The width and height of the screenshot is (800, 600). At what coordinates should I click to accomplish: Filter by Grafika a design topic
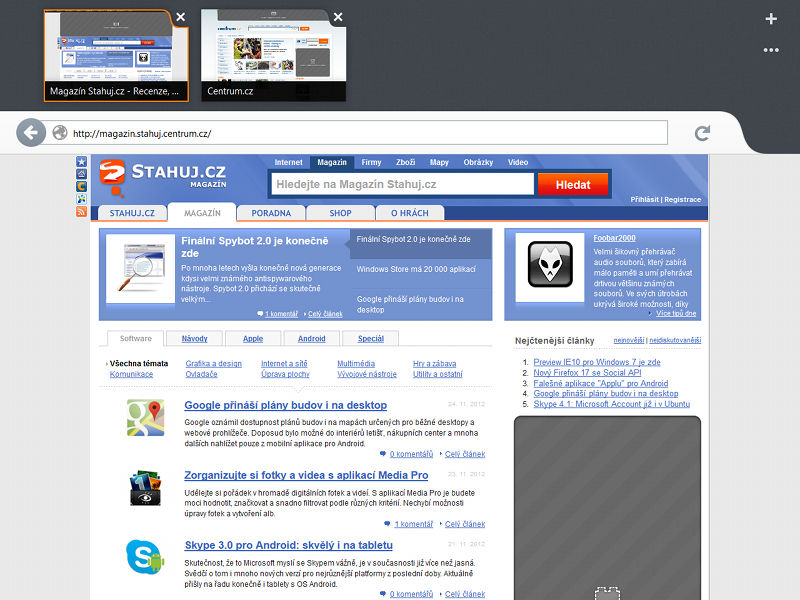click(x=213, y=363)
